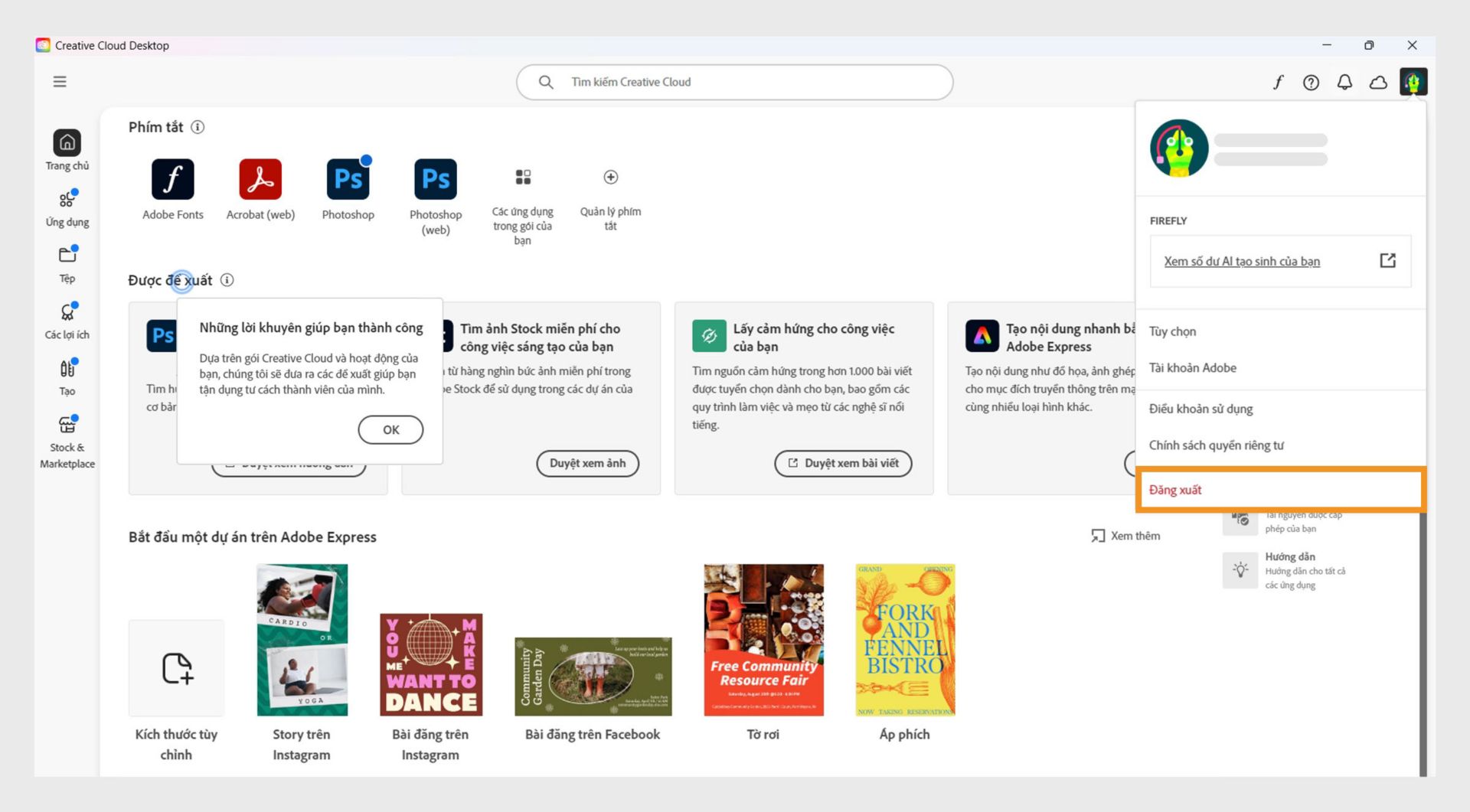Check cloud sync status icon
The height and width of the screenshot is (812, 1470).
(1378, 82)
